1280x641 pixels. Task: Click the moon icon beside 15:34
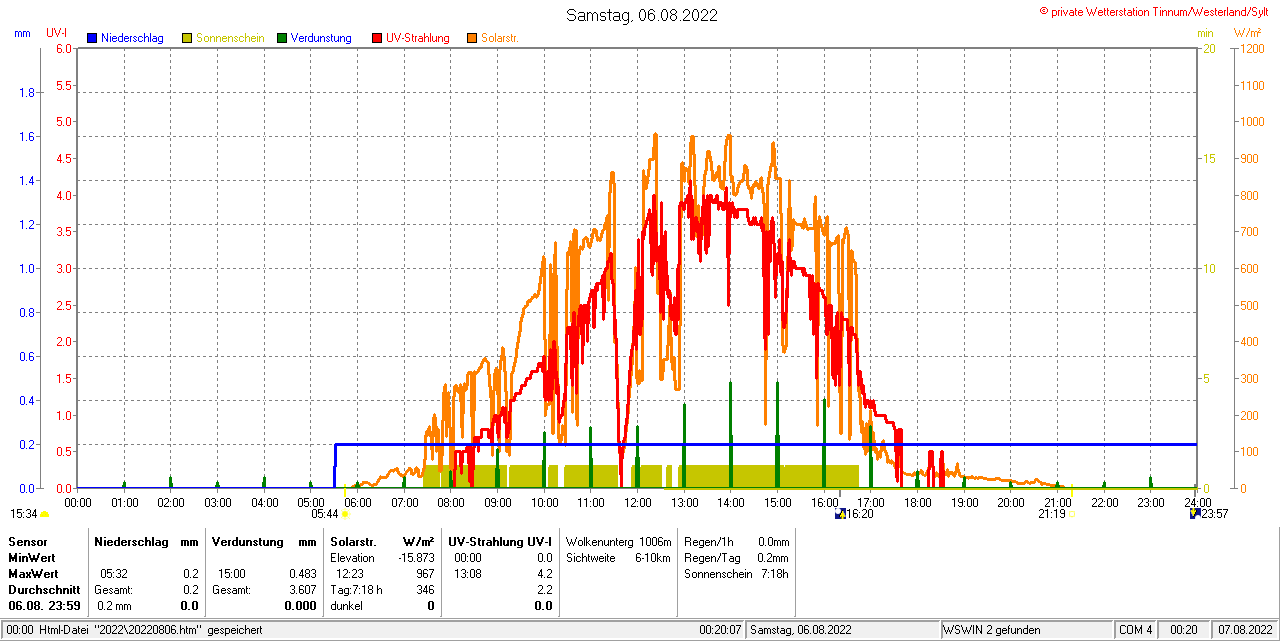pos(45,514)
